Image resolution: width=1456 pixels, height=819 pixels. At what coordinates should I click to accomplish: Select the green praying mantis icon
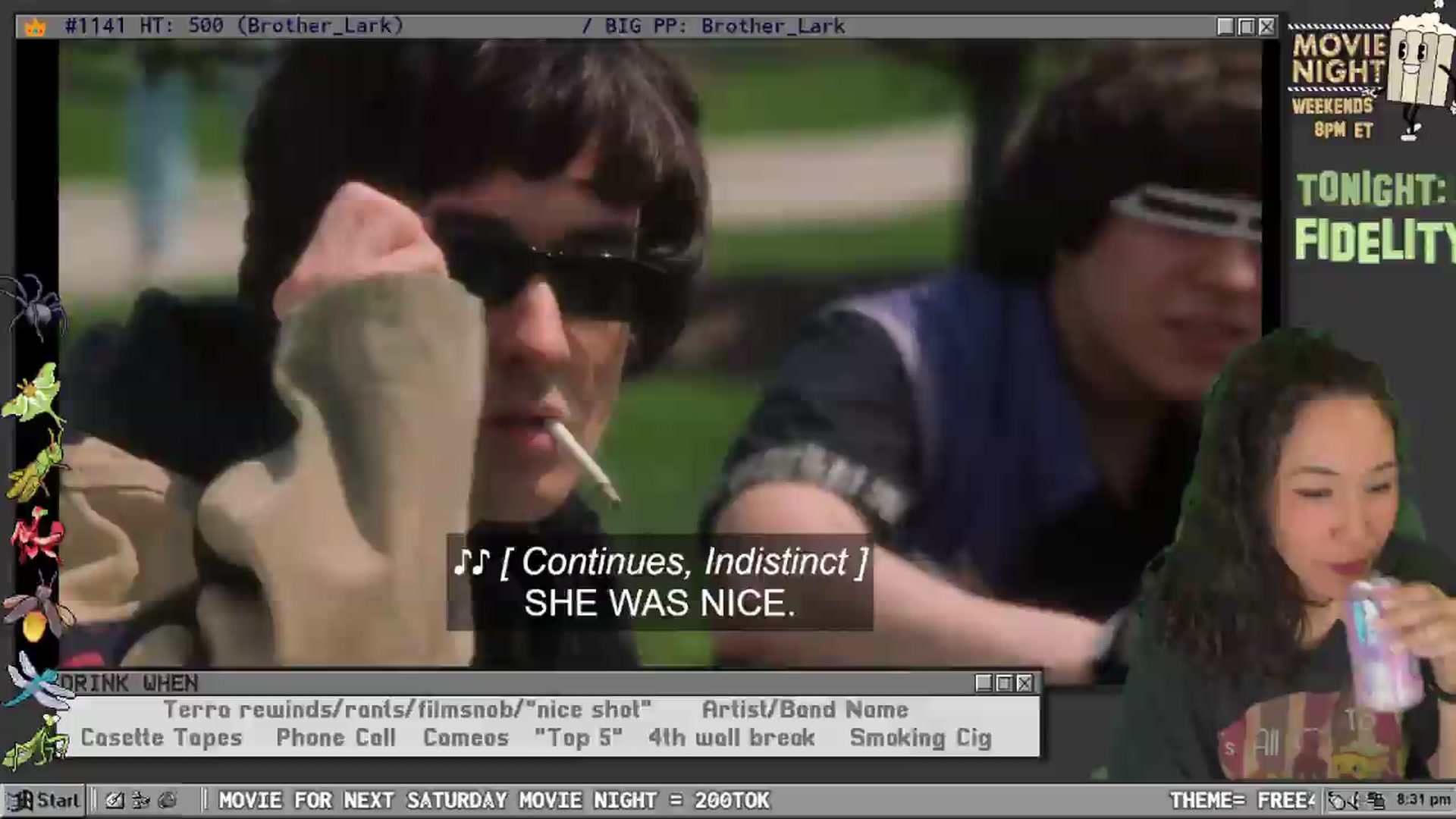(35, 742)
